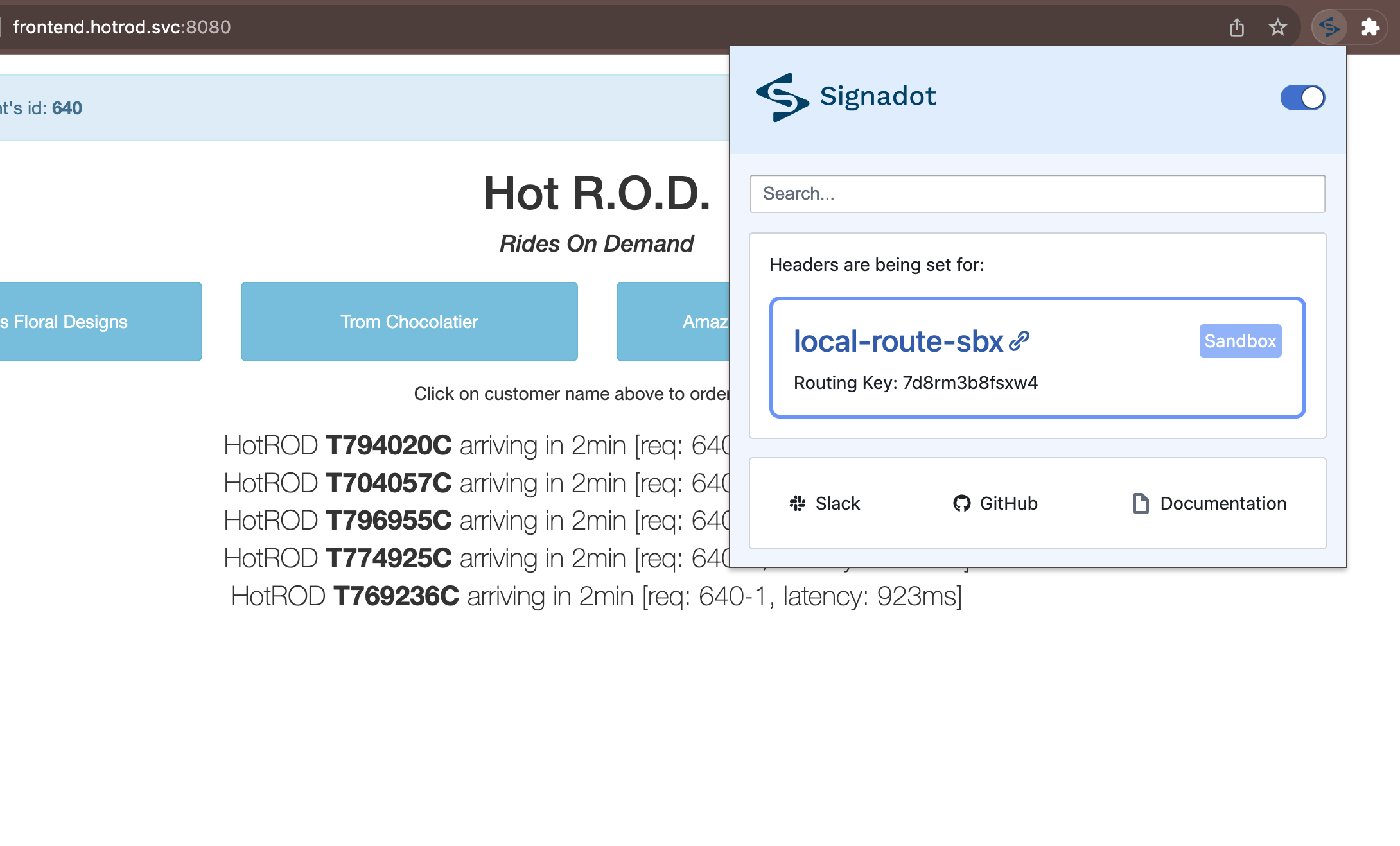
Task: Click the Documentation page icon
Action: pyautogui.click(x=1141, y=503)
